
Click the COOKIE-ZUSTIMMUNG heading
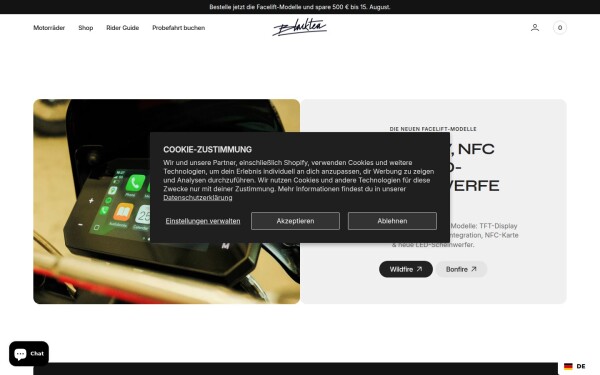point(207,149)
